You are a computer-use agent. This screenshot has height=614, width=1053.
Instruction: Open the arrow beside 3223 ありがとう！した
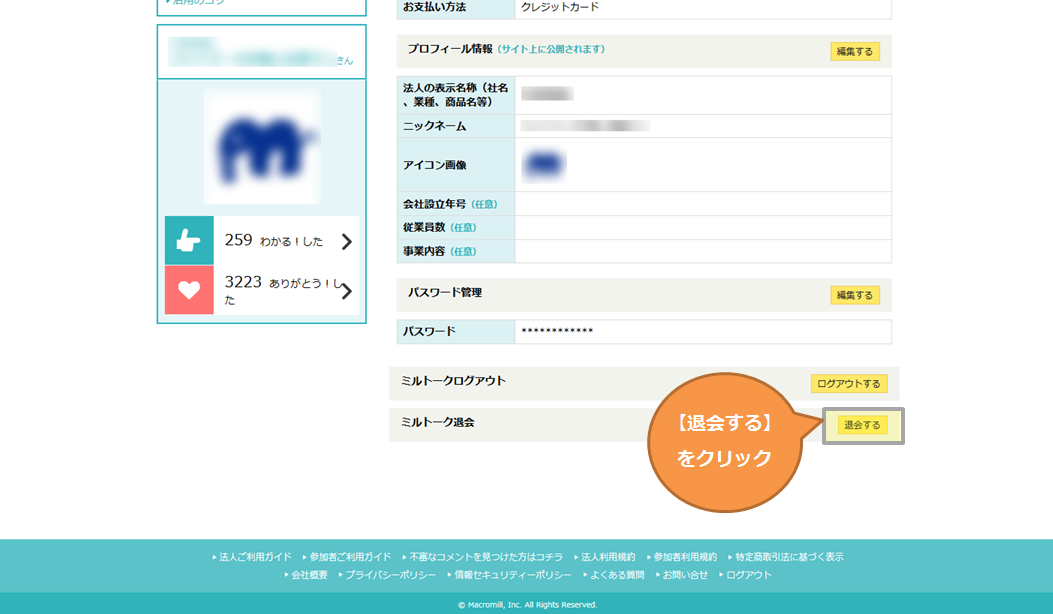coord(346,291)
